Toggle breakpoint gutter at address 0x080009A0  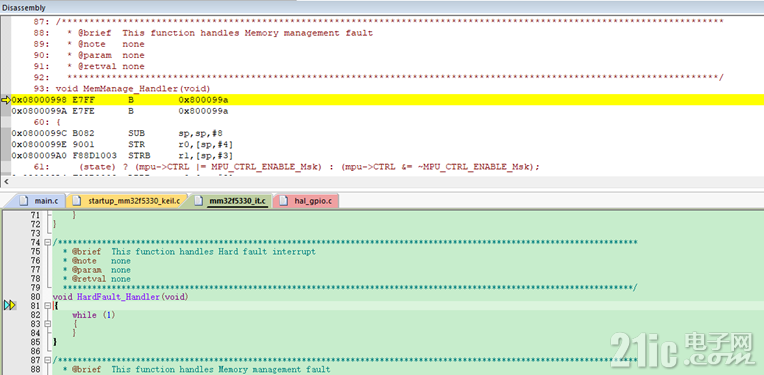(6, 155)
